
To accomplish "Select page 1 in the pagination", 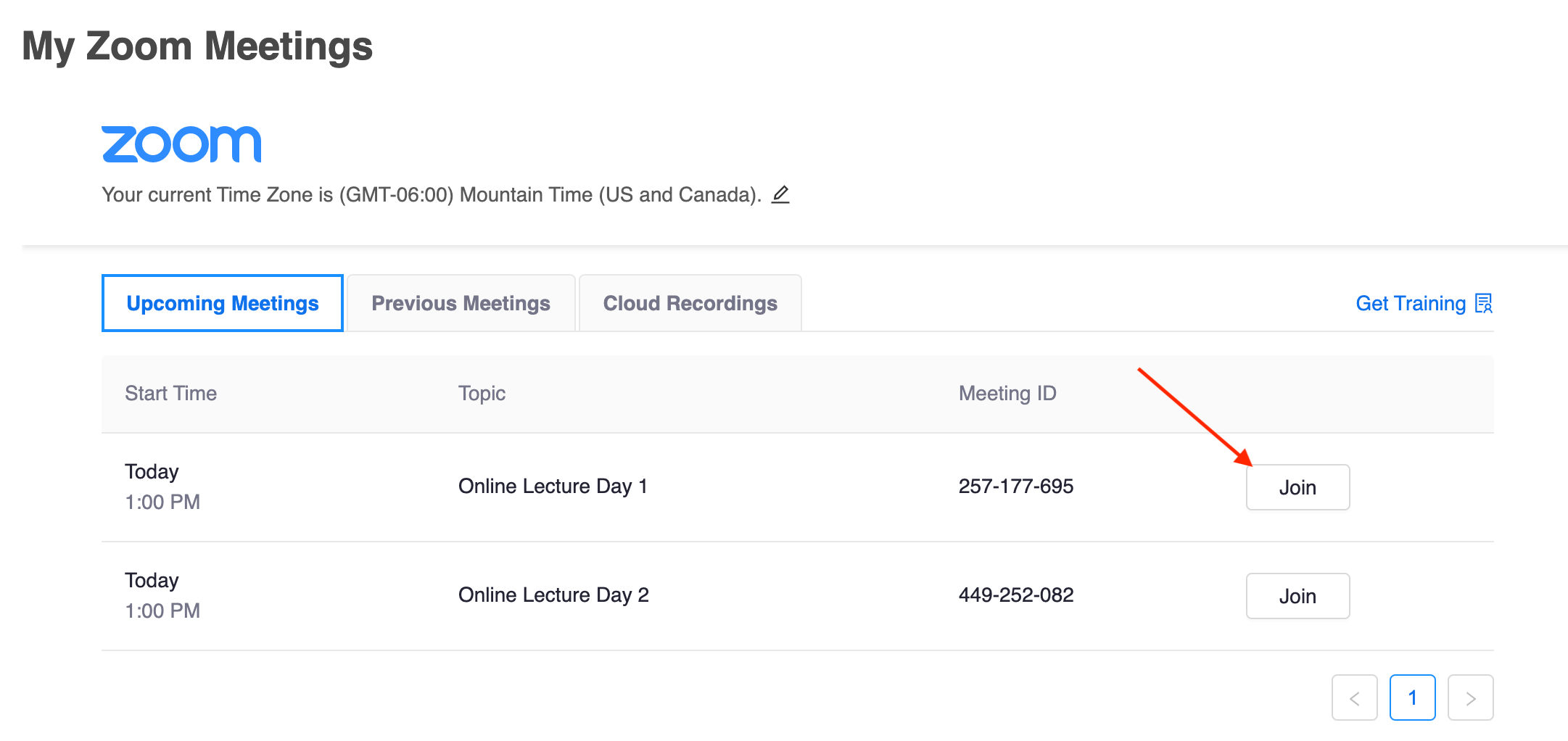I will point(1412,697).
